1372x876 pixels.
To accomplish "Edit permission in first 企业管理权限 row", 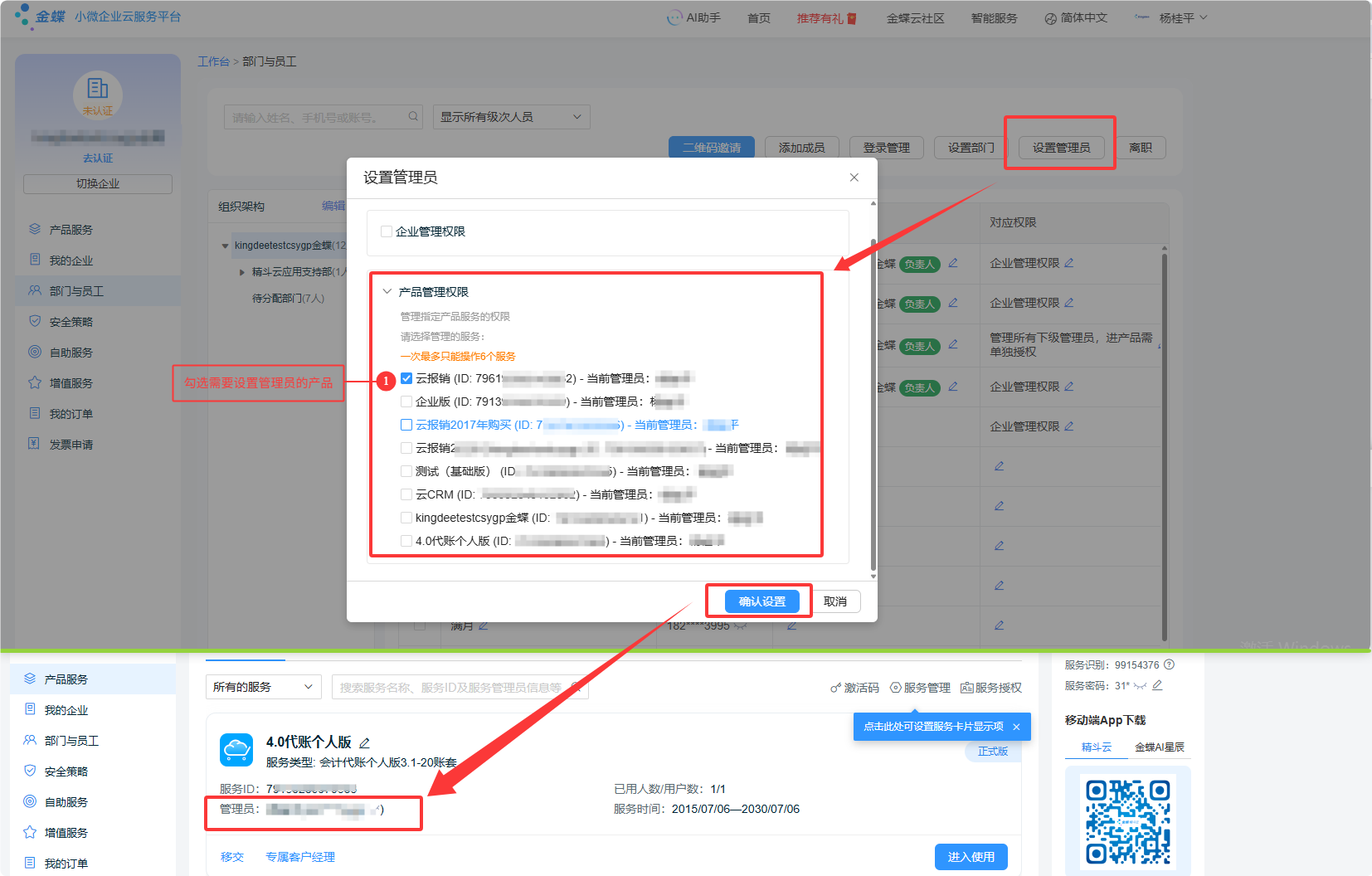I will (1068, 263).
